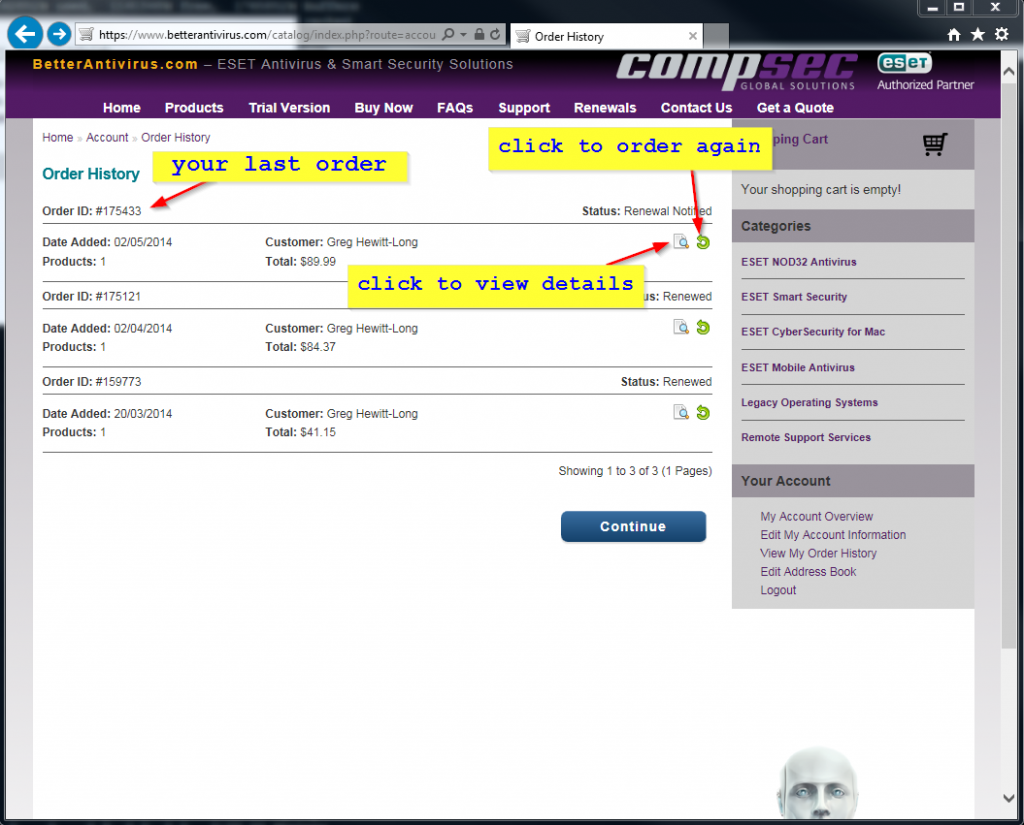Open the Contact Us menu item
This screenshot has width=1024, height=825.
[696, 108]
